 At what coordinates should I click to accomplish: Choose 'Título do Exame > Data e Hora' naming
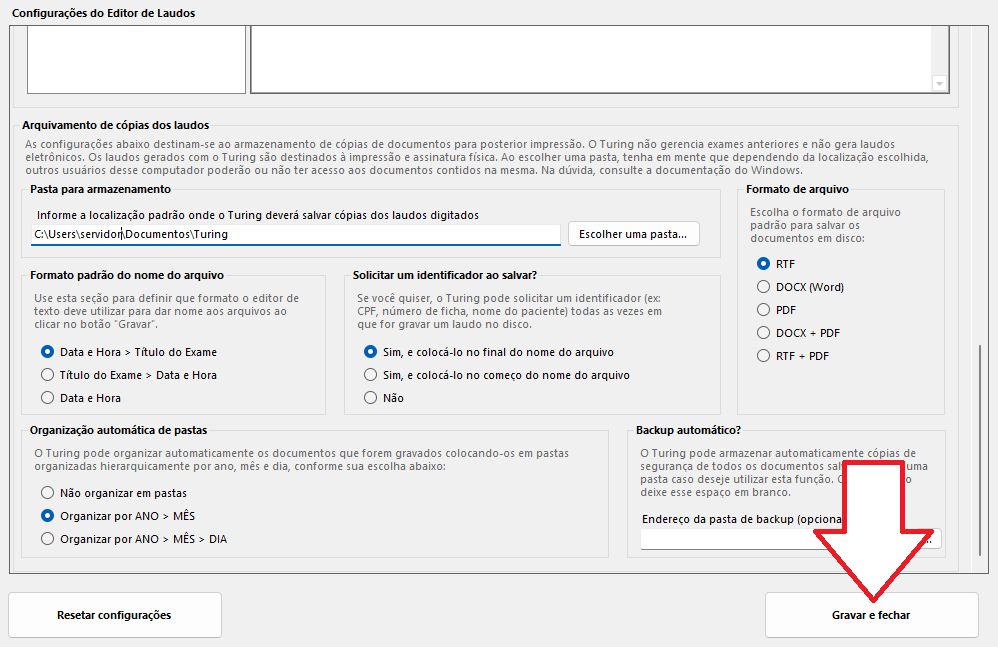[47, 375]
